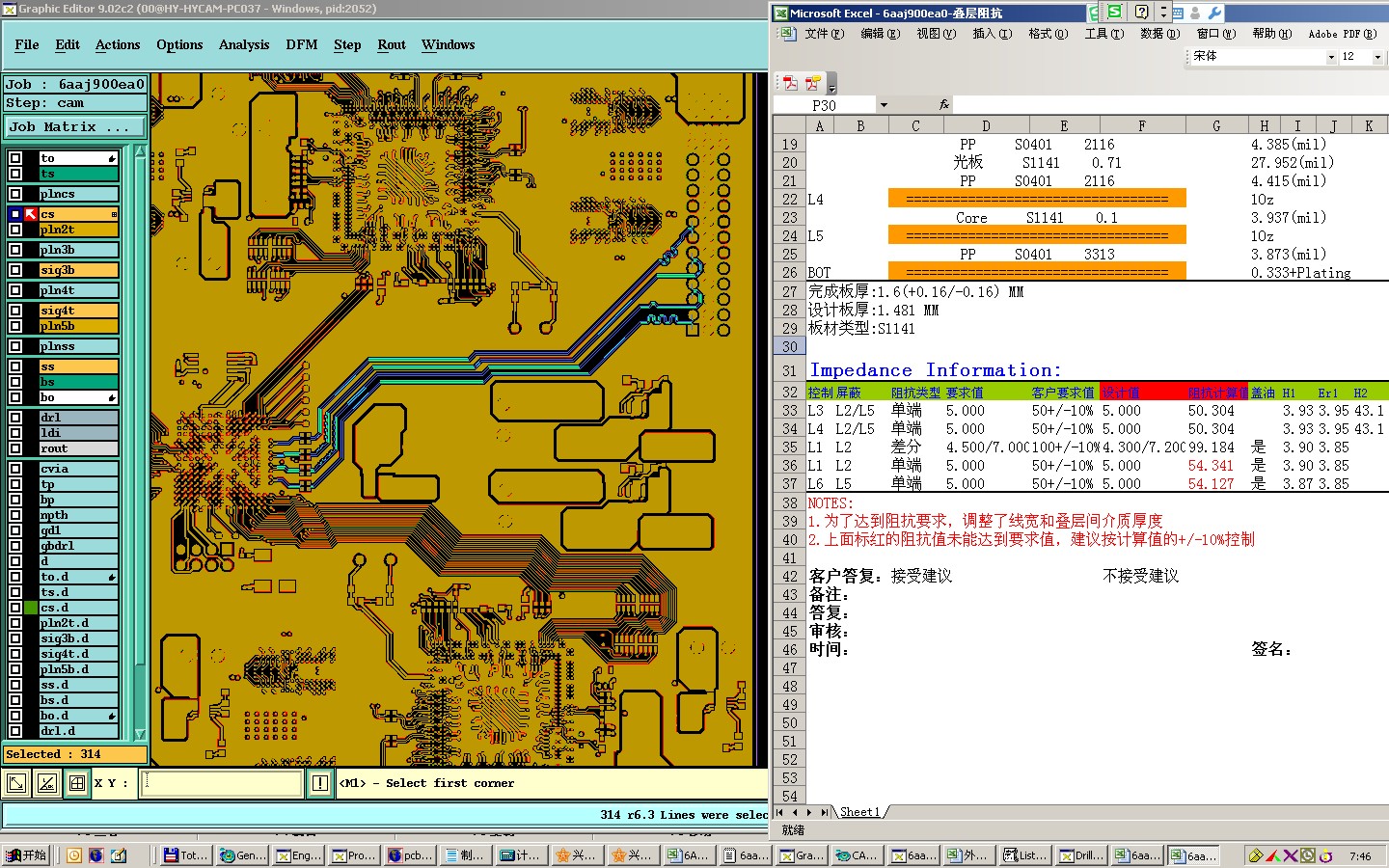1389x868 pixels.
Task: Open the 文件(F) menu in Excel
Action: tap(824, 34)
